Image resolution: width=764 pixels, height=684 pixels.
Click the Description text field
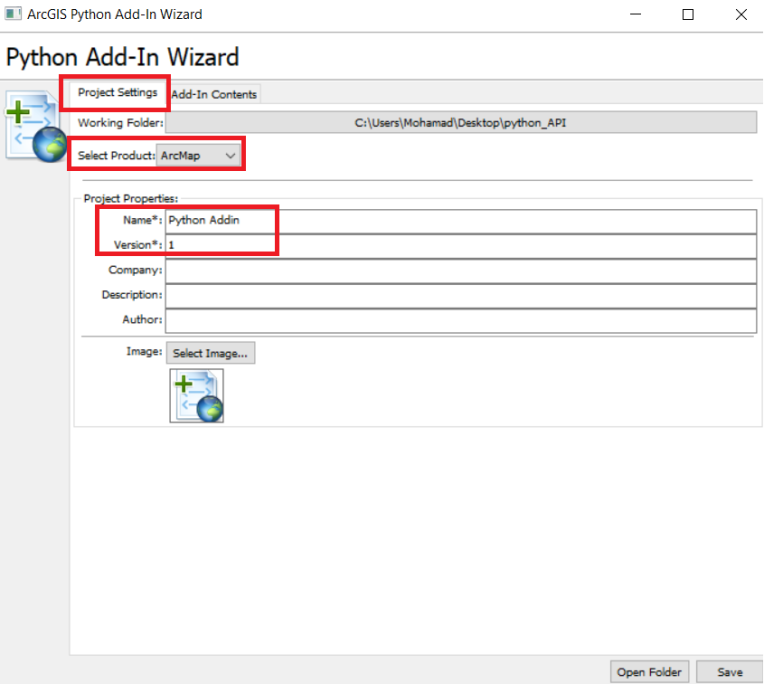click(460, 296)
